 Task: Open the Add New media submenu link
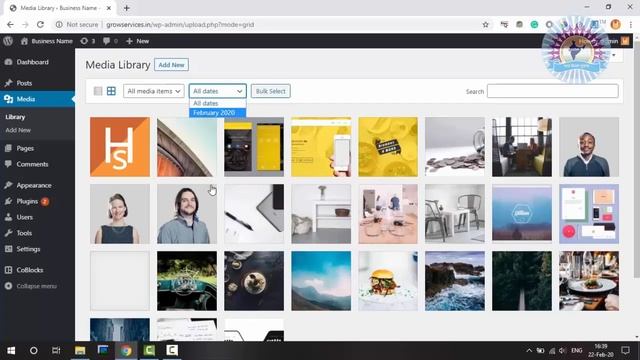pos(18,130)
